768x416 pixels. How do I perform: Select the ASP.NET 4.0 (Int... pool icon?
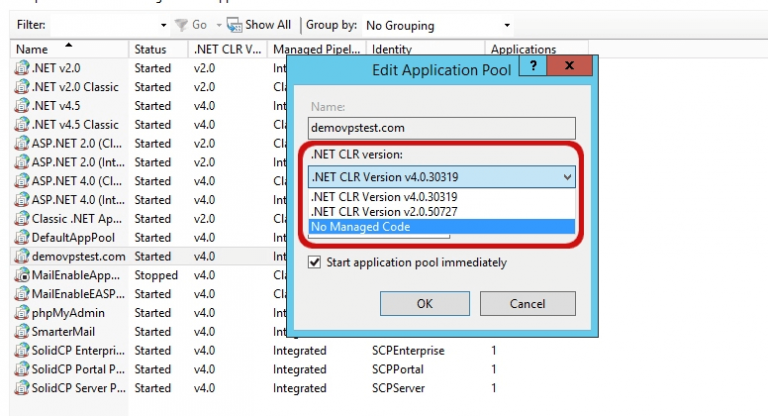click(x=22, y=200)
